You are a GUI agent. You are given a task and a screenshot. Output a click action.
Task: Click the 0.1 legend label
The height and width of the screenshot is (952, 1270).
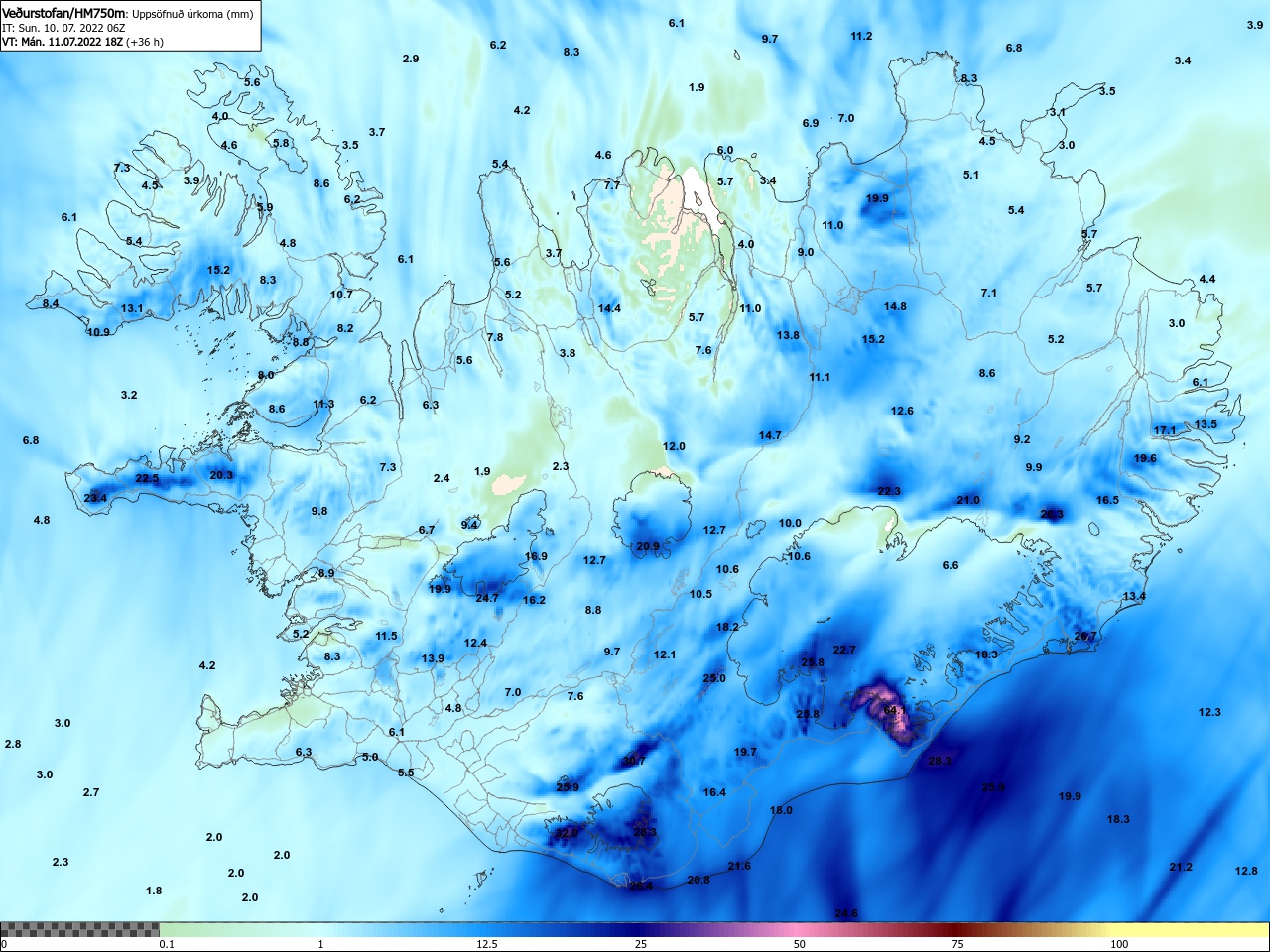click(x=167, y=944)
